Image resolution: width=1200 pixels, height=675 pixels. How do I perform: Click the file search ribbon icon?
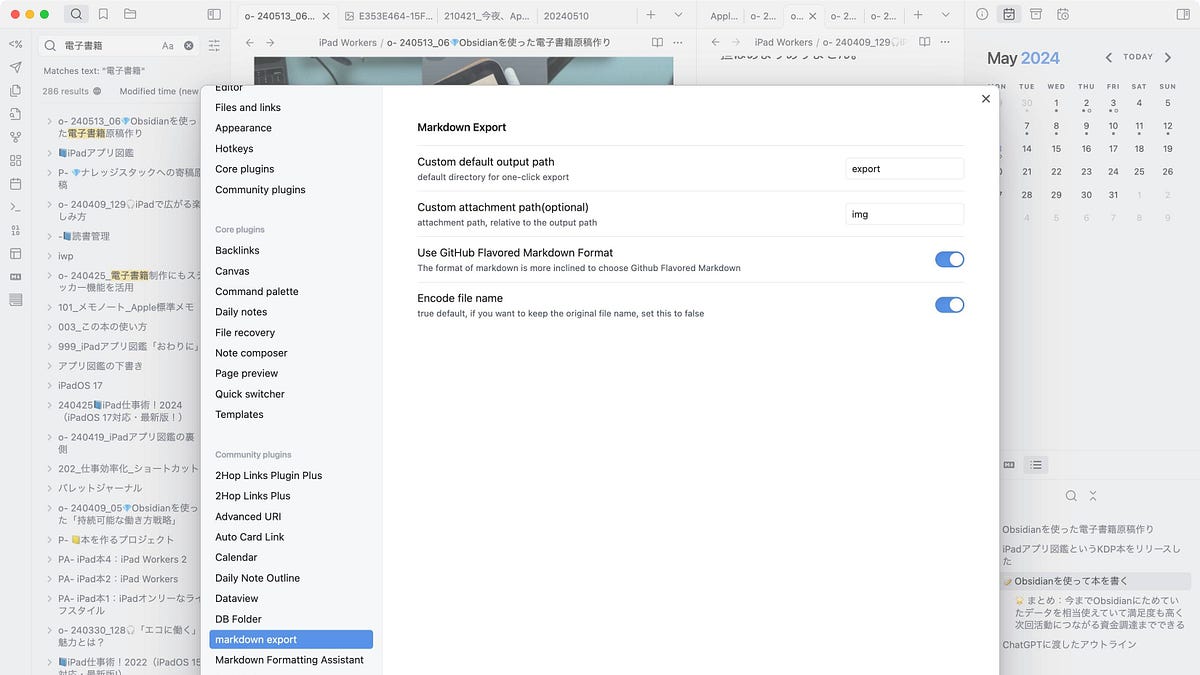(15, 114)
